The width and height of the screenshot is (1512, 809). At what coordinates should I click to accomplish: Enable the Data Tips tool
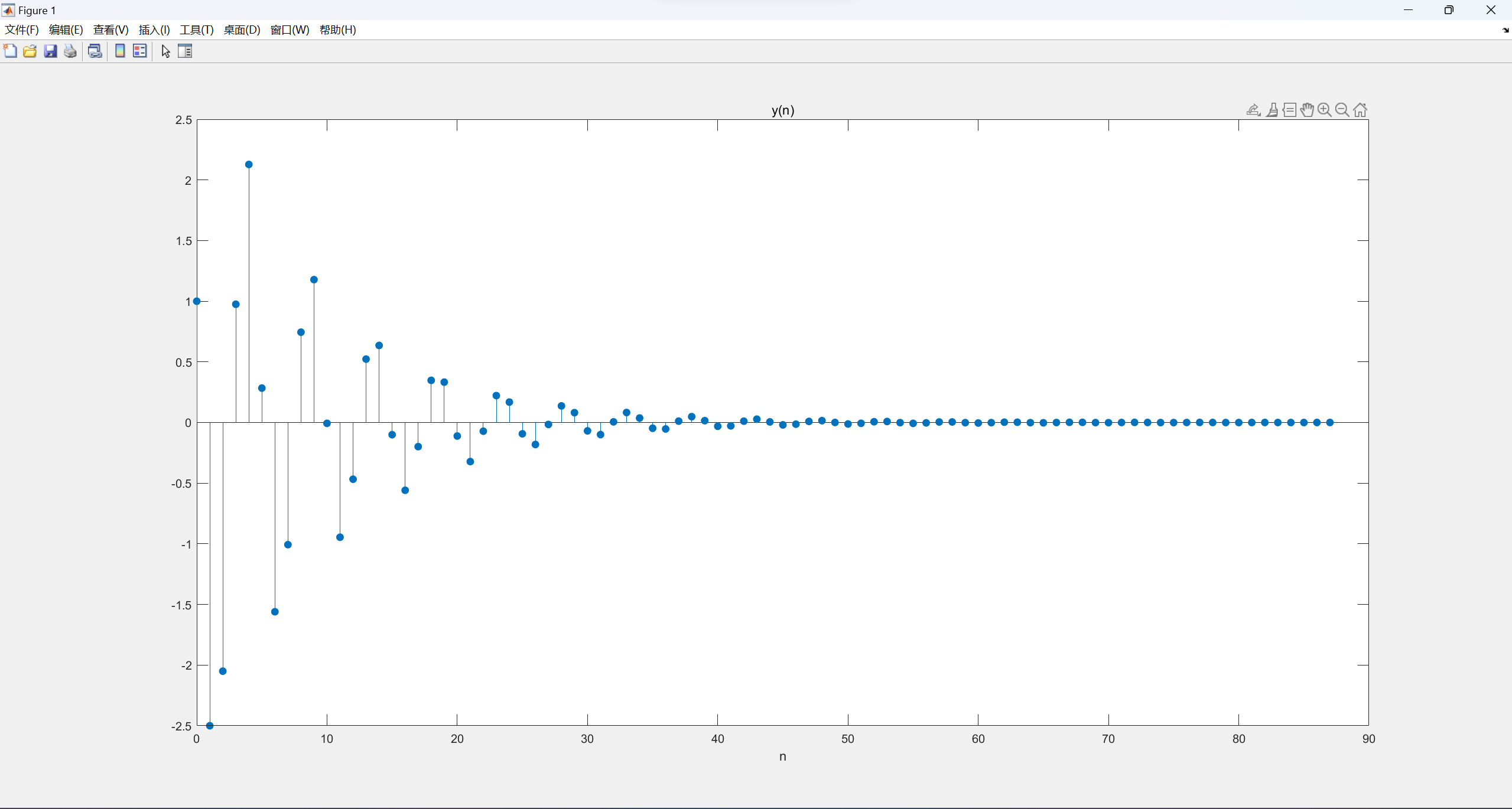pyautogui.click(x=1290, y=110)
